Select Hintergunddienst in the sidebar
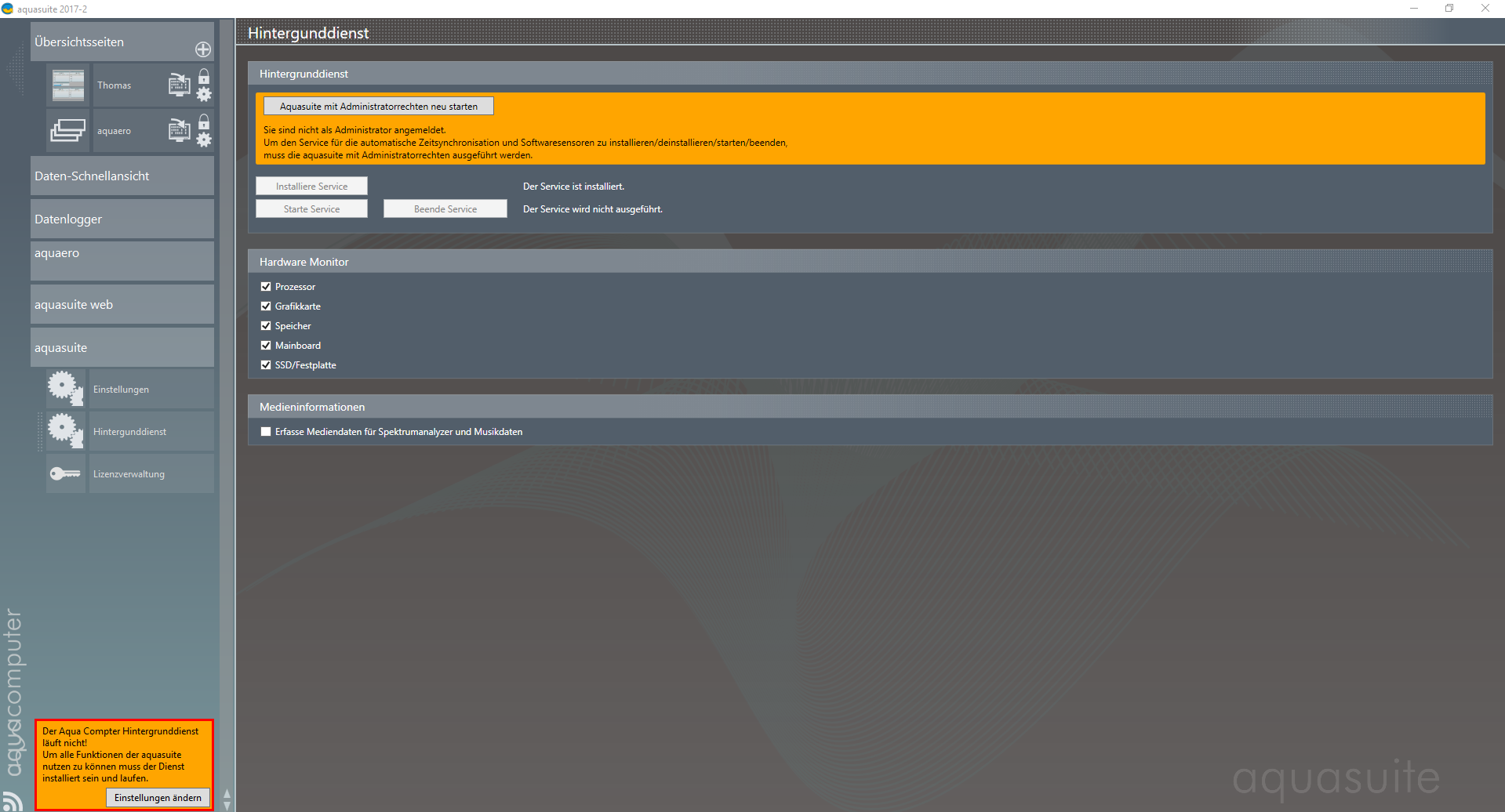 click(151, 432)
